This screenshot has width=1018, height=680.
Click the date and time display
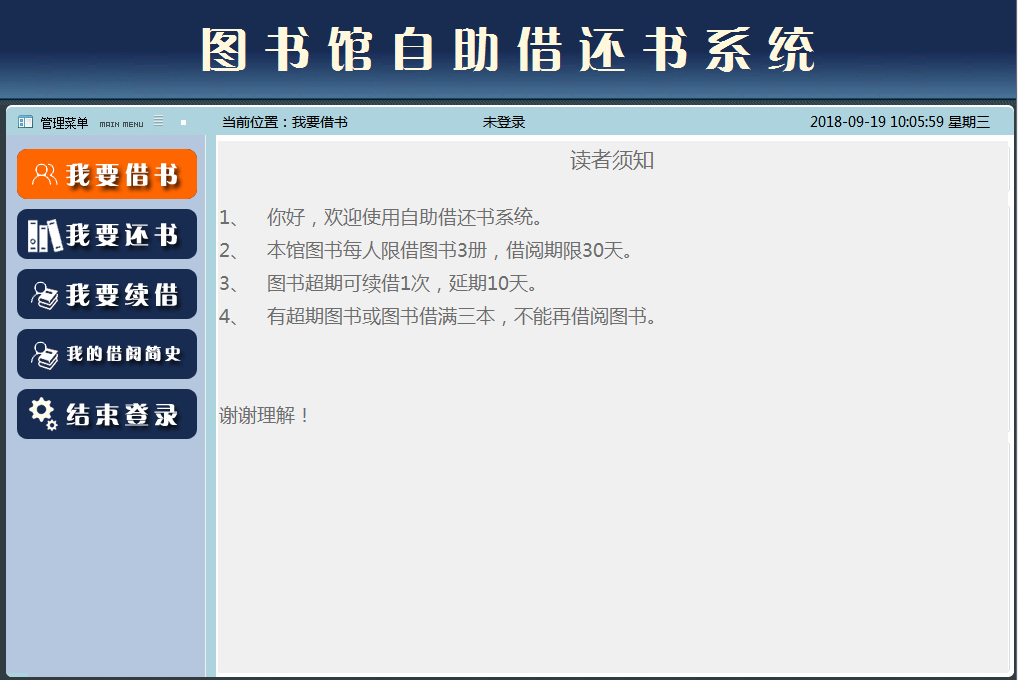tap(899, 122)
